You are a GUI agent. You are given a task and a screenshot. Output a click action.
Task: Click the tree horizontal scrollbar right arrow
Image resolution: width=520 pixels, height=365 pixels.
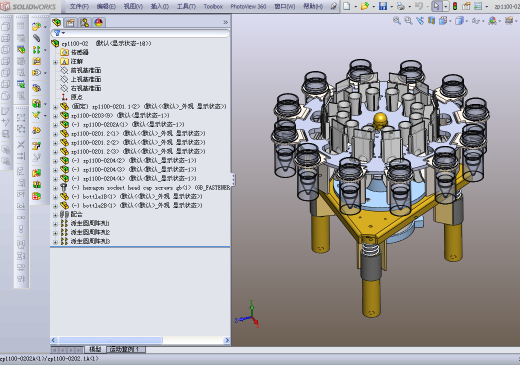pyautogui.click(x=227, y=340)
